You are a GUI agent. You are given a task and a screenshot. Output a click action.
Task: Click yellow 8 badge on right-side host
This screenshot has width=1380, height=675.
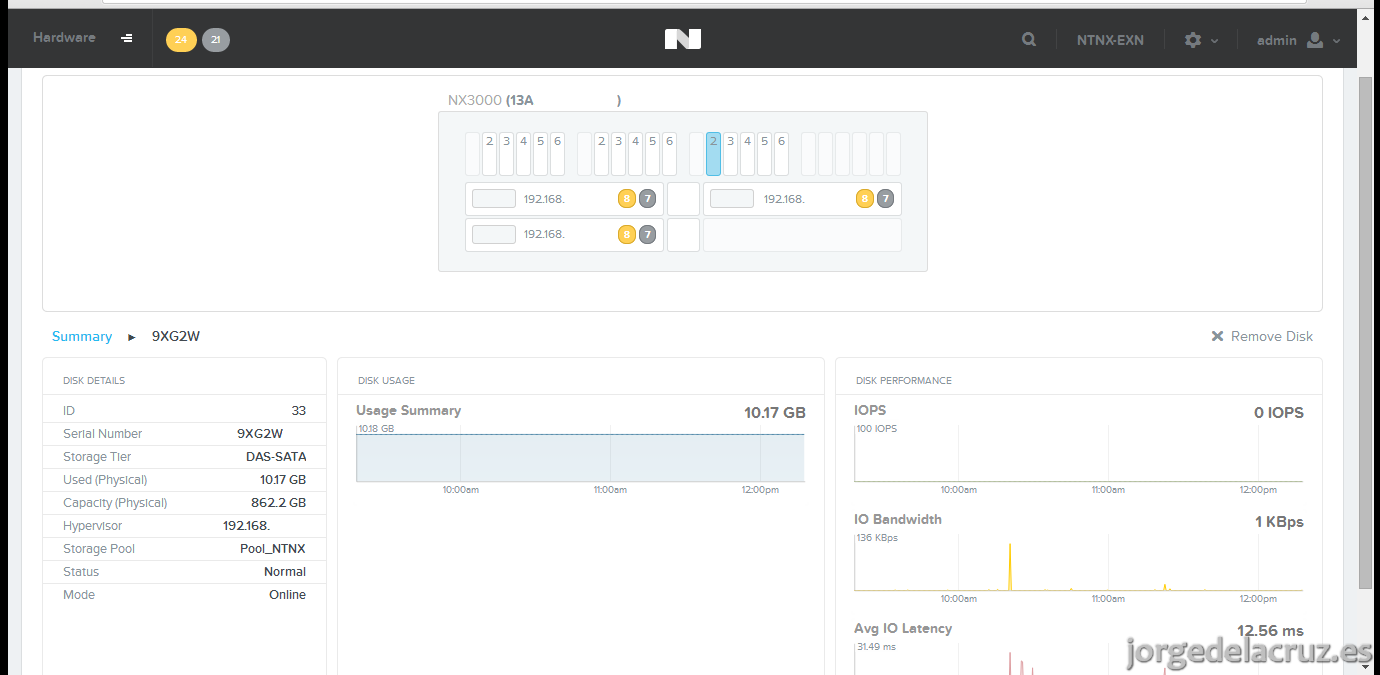point(865,199)
